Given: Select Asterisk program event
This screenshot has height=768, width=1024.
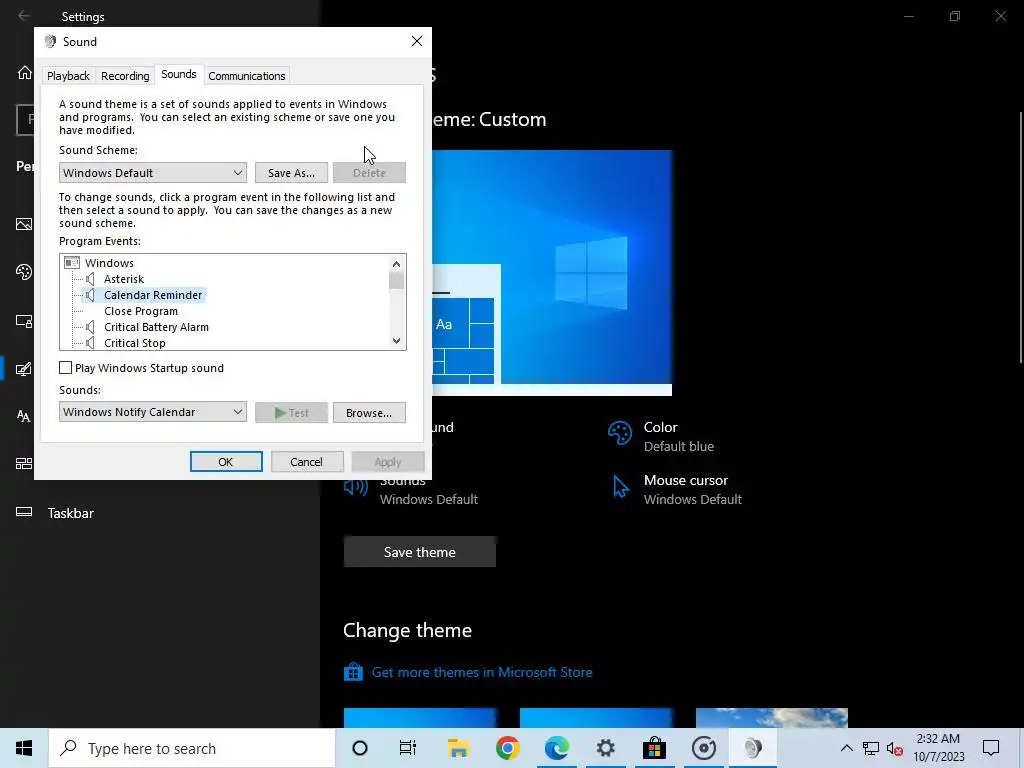Looking at the screenshot, I should tap(124, 279).
